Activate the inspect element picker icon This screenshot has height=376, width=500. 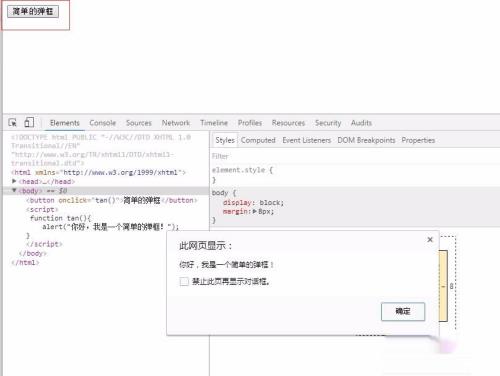tap(13, 123)
